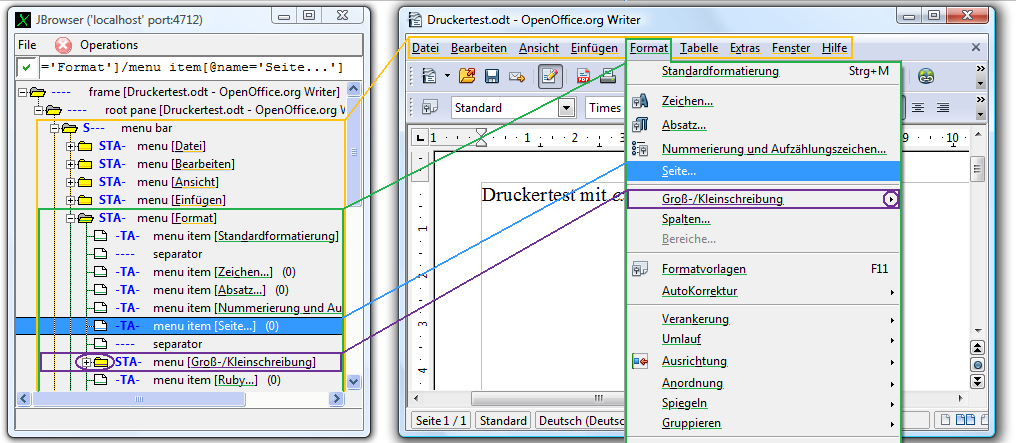Click the Open file folder icon
Screen dimensions: 1016x443
[466, 76]
